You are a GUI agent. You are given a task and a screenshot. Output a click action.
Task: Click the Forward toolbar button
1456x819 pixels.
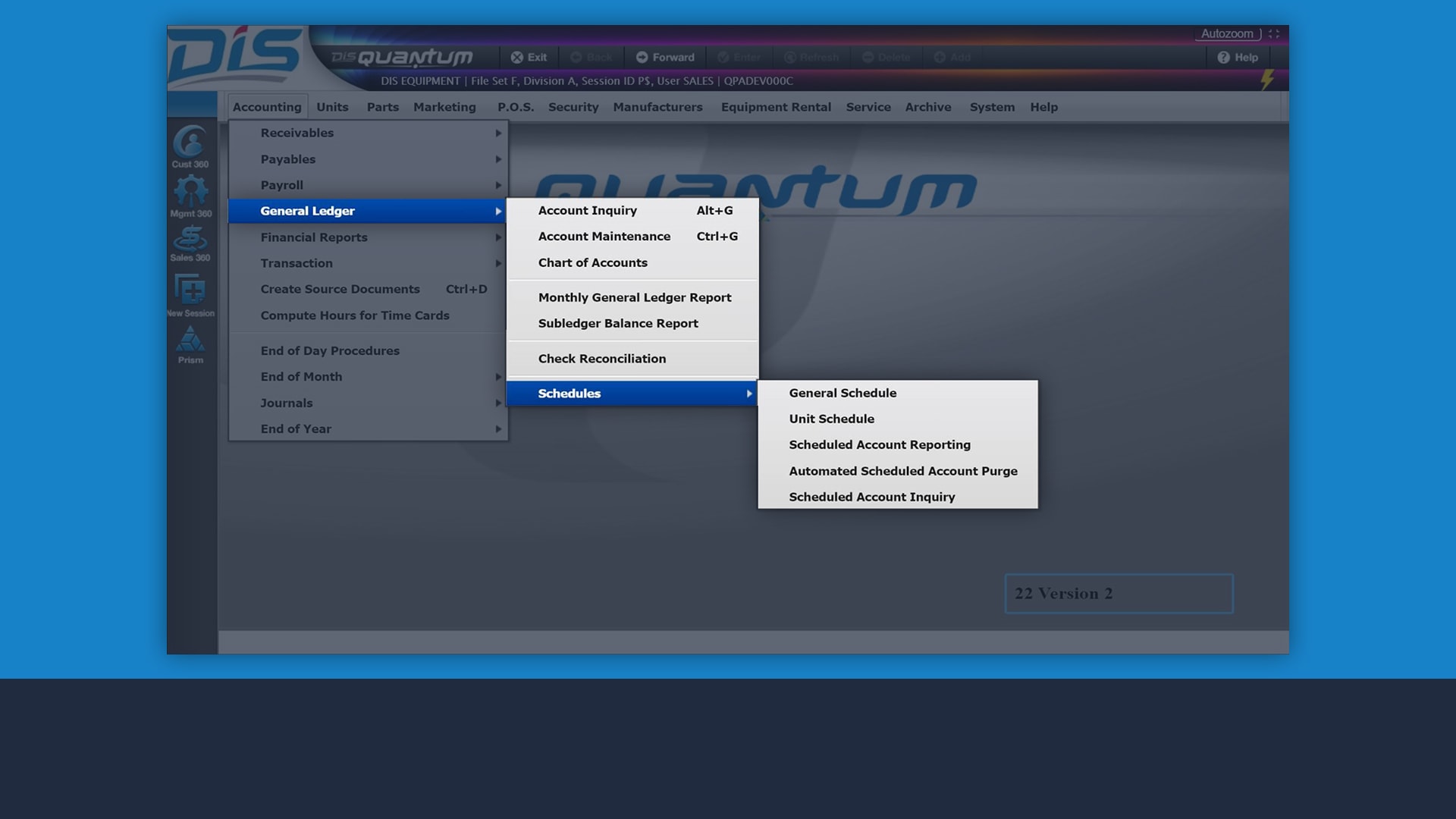tap(665, 58)
